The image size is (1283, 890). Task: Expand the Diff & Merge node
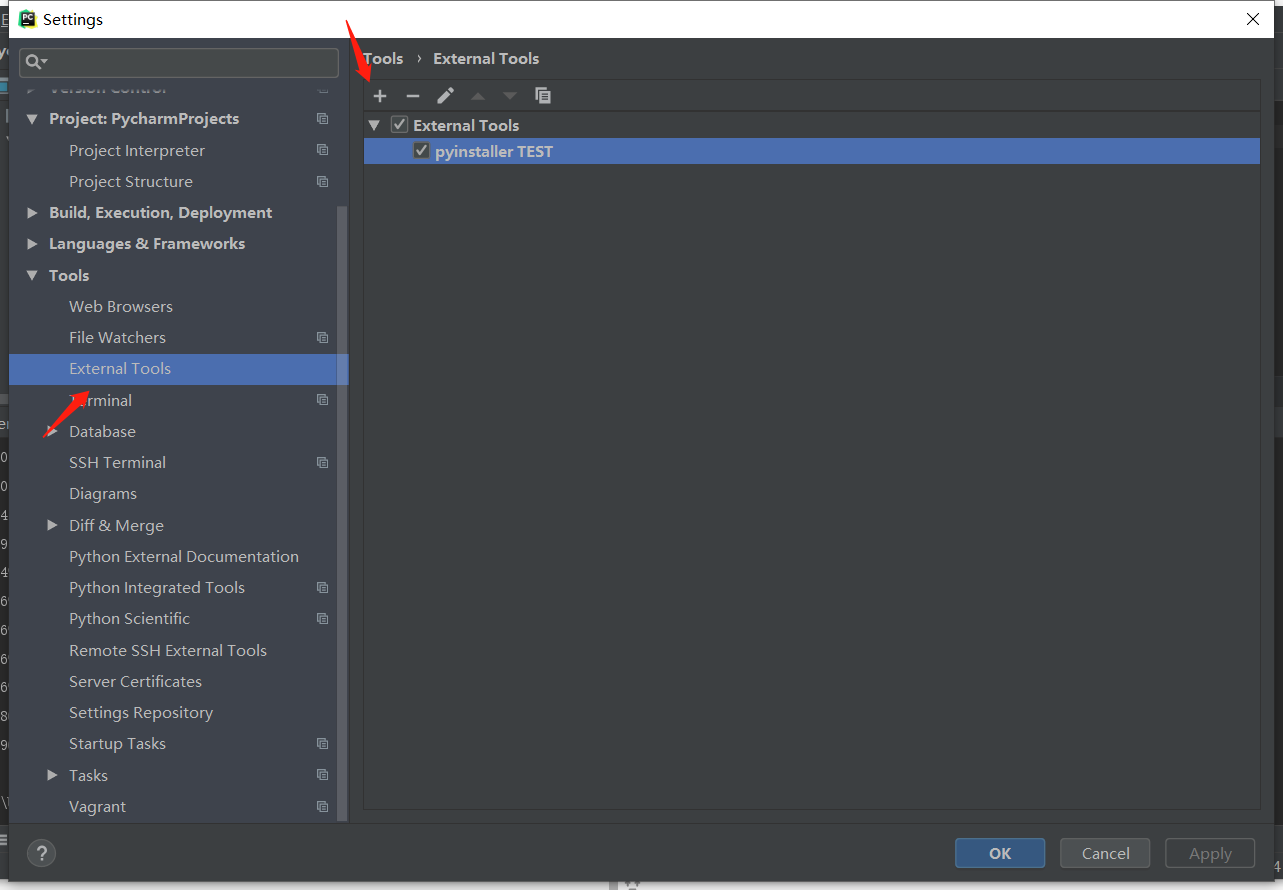(x=52, y=525)
